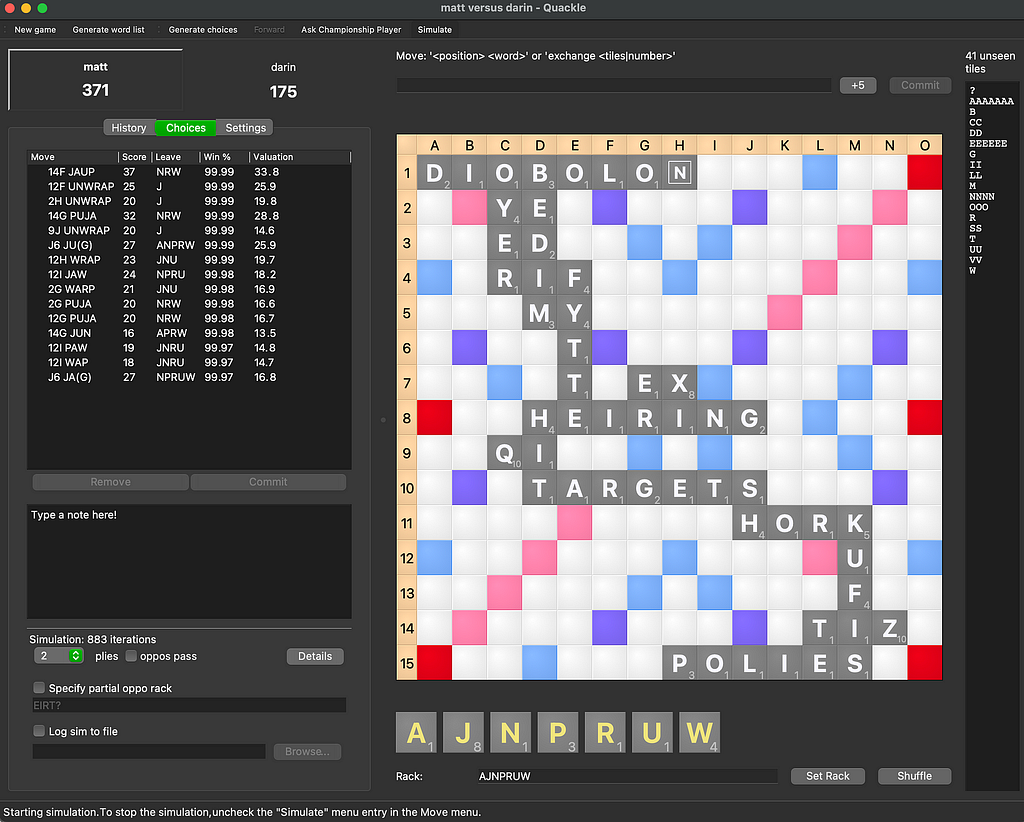Image resolution: width=1024 pixels, height=822 pixels.
Task: Click the blue double-letter square at D15
Action: point(539,663)
